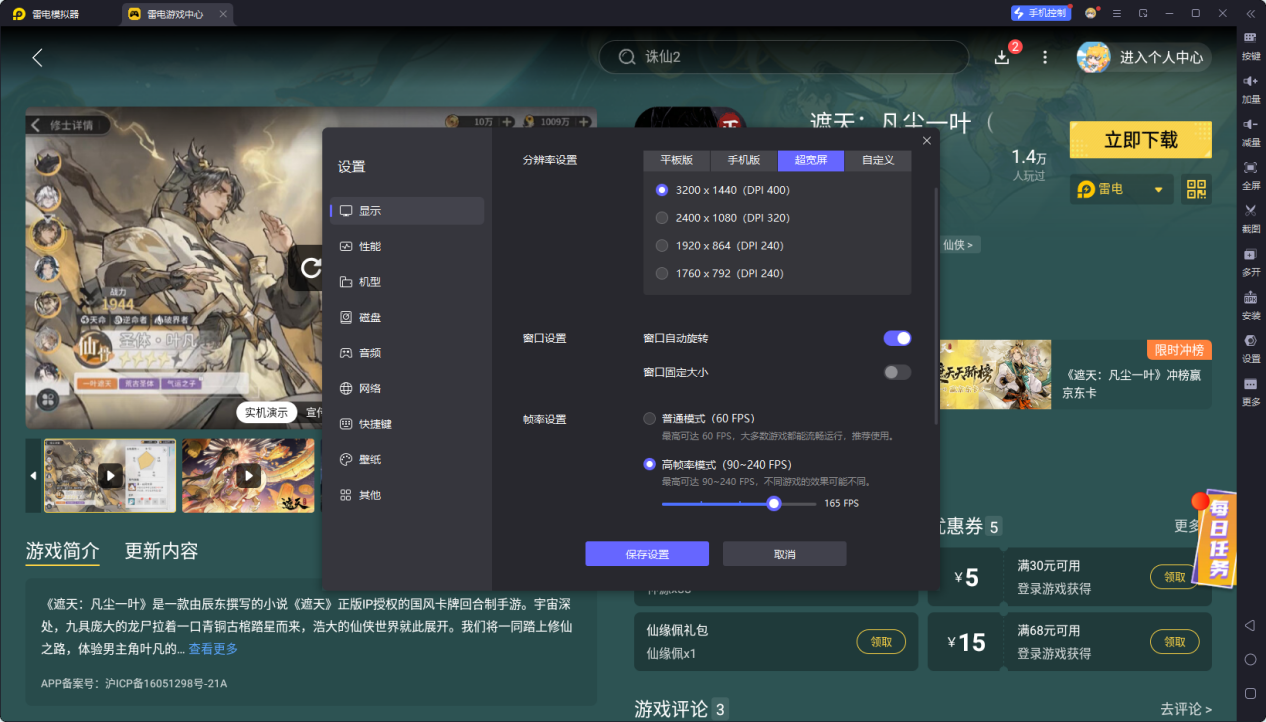Collapse the right sidebar with double chevron
This screenshot has height=722, width=1266.
coord(1250,13)
